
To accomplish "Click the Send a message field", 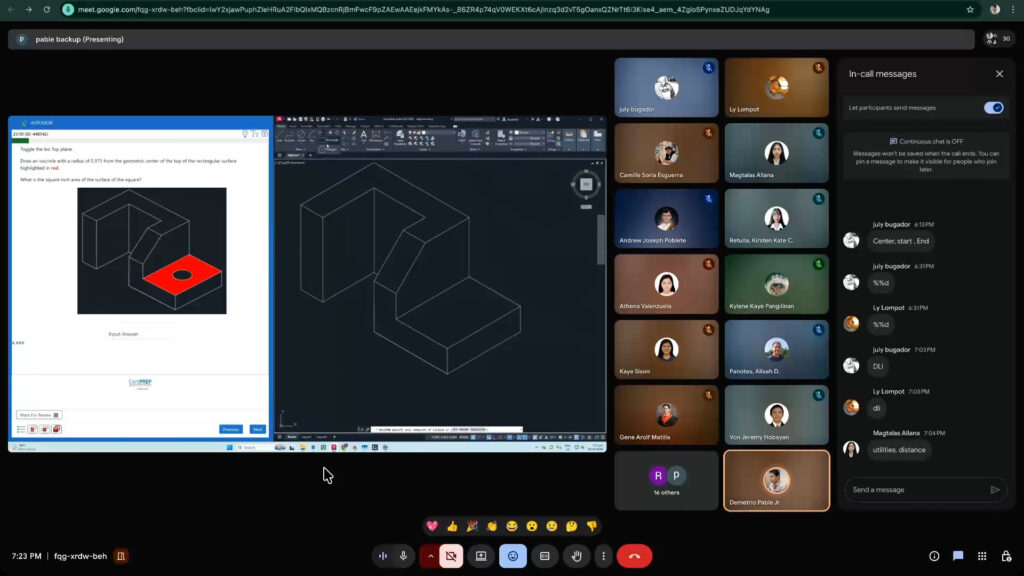I will pos(914,490).
